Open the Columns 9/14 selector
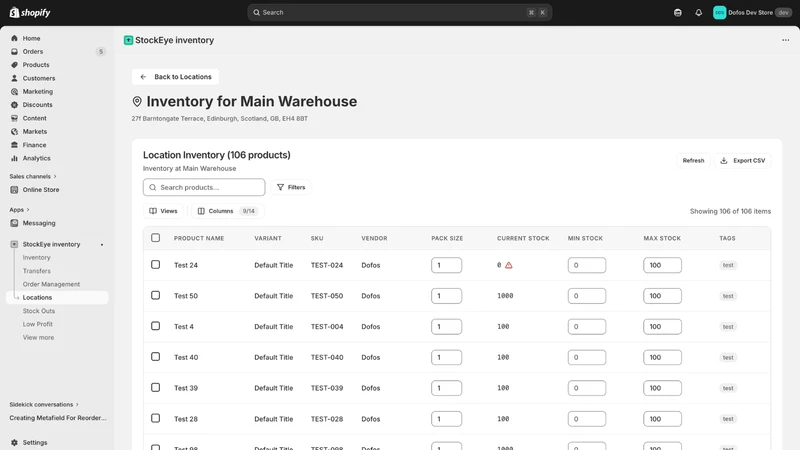This screenshot has width=800, height=450. tap(228, 211)
